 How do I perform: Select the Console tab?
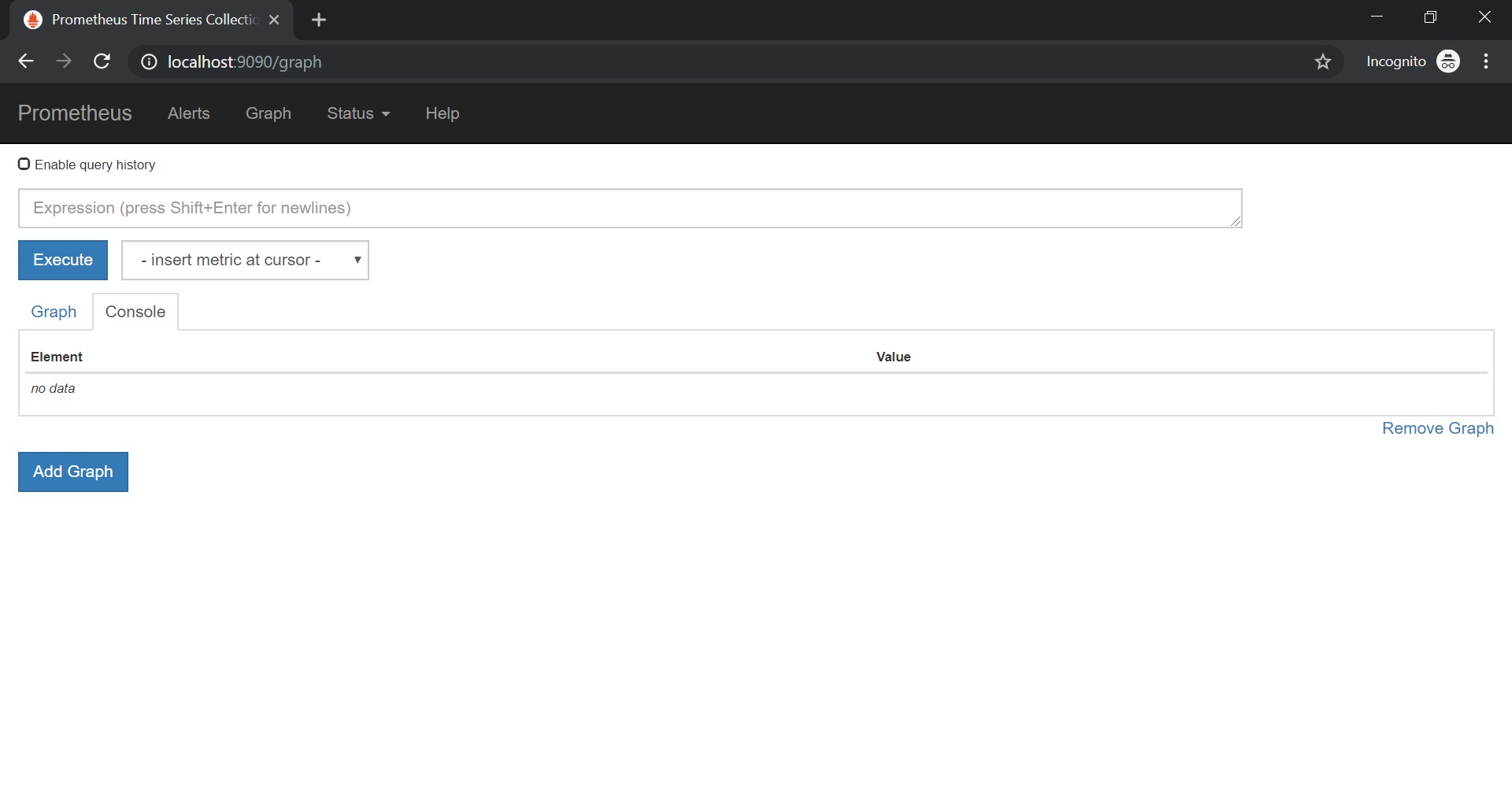135,312
